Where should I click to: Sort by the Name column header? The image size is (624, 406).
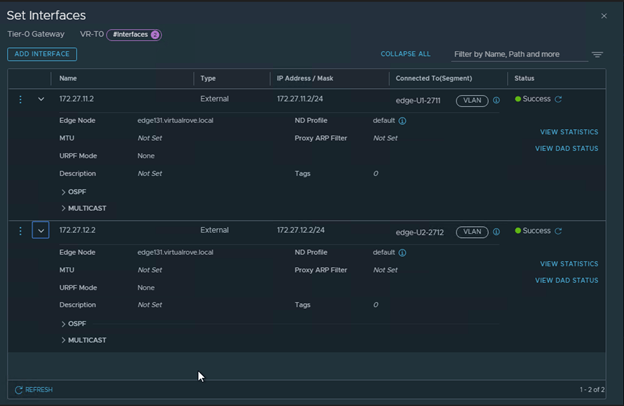click(68, 78)
